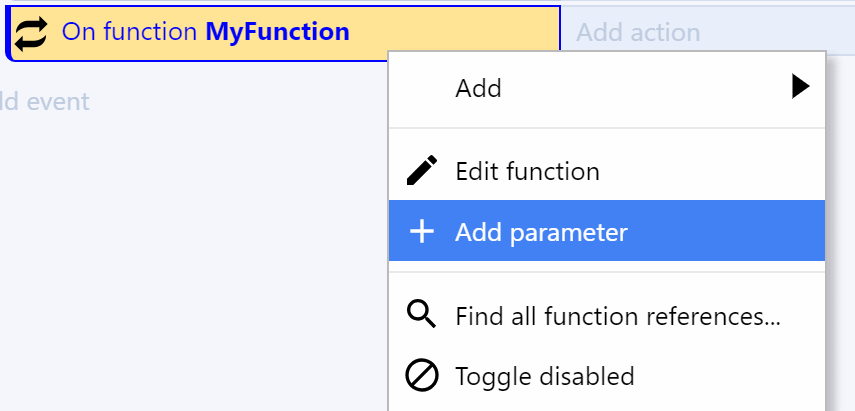The image size is (855, 411).
Task: Click the faded Add event link
Action: pos(44,102)
